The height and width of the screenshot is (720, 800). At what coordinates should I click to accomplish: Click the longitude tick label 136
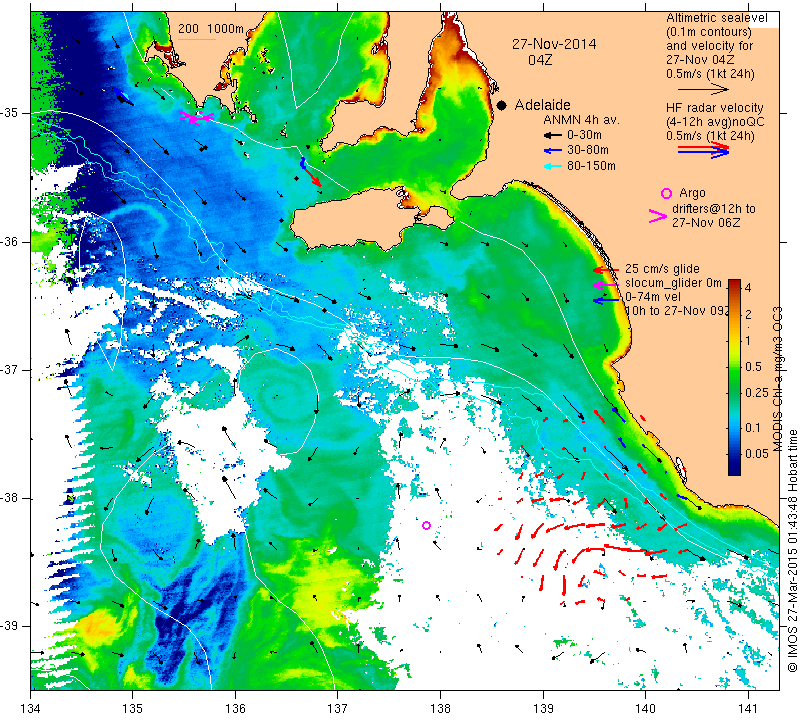(235, 709)
